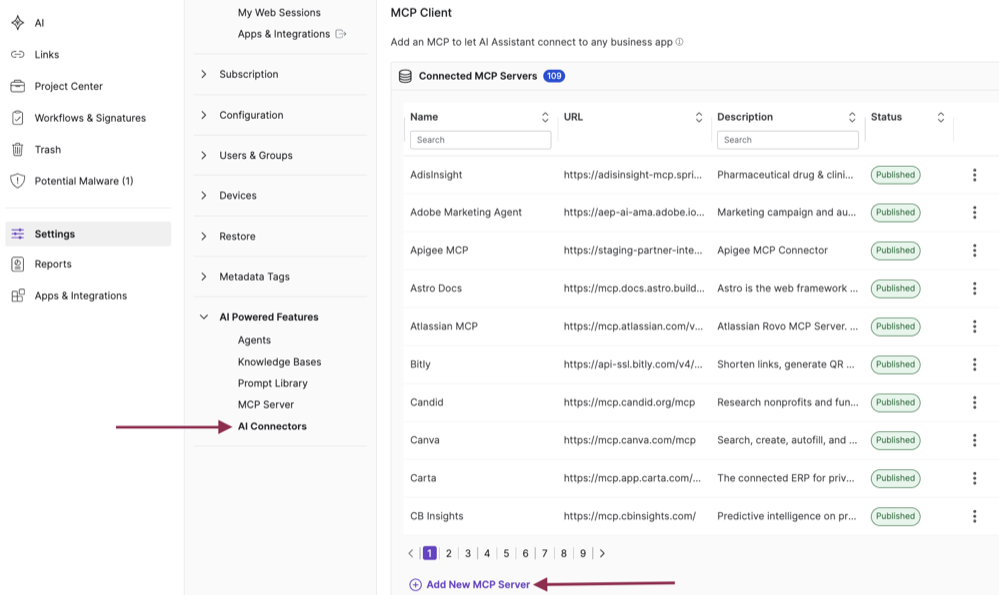The height and width of the screenshot is (595, 999).
Task: Click the Project Center briefcase icon
Action: click(18, 86)
